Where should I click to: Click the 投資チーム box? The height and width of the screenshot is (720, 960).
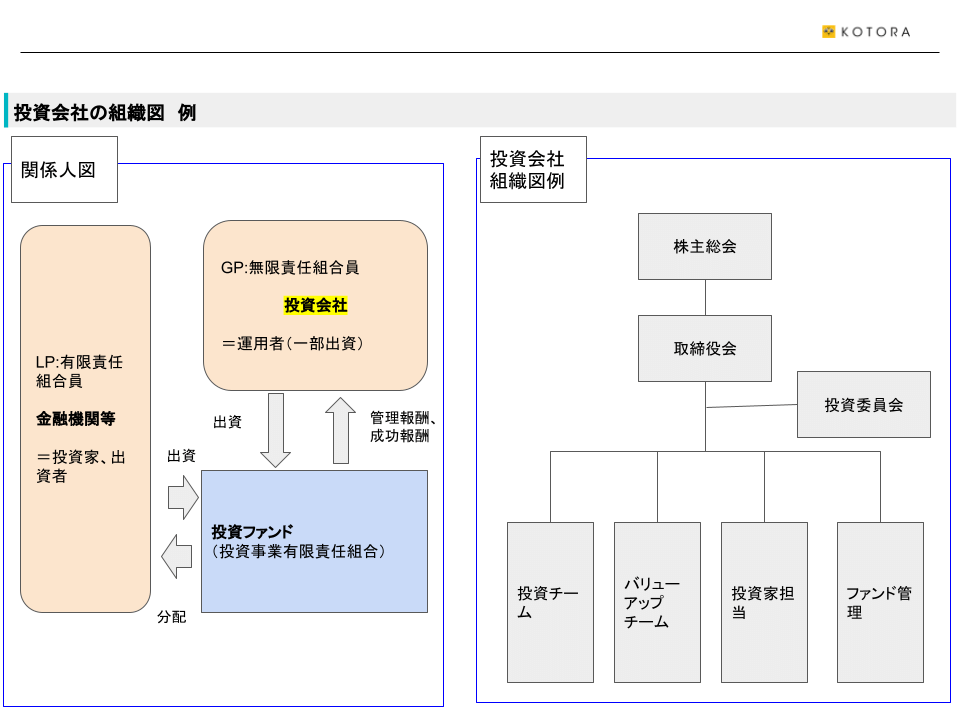click(550, 602)
